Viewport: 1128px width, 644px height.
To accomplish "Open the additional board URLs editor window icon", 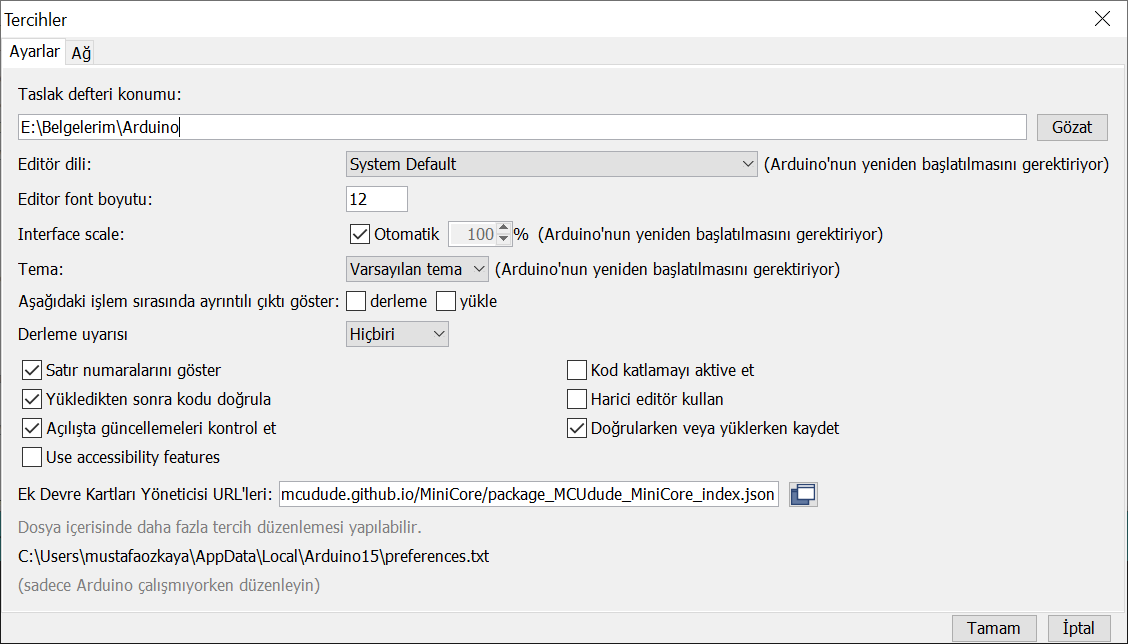I will tap(803, 494).
